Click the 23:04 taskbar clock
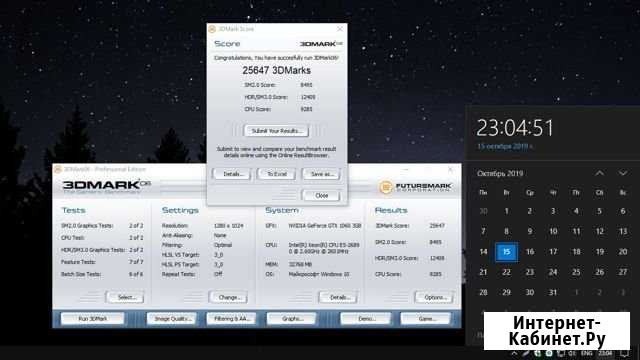 click(x=605, y=353)
